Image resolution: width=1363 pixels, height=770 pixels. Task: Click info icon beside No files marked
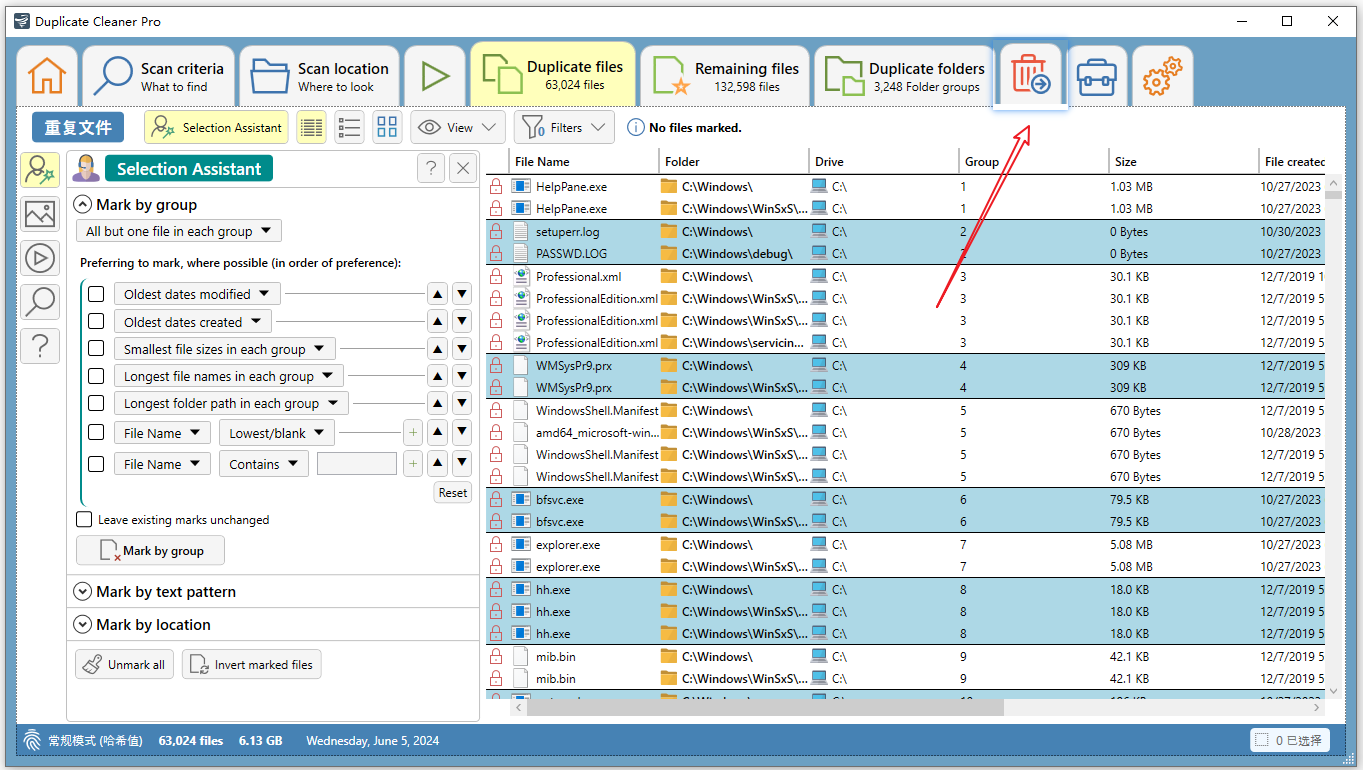tap(635, 128)
